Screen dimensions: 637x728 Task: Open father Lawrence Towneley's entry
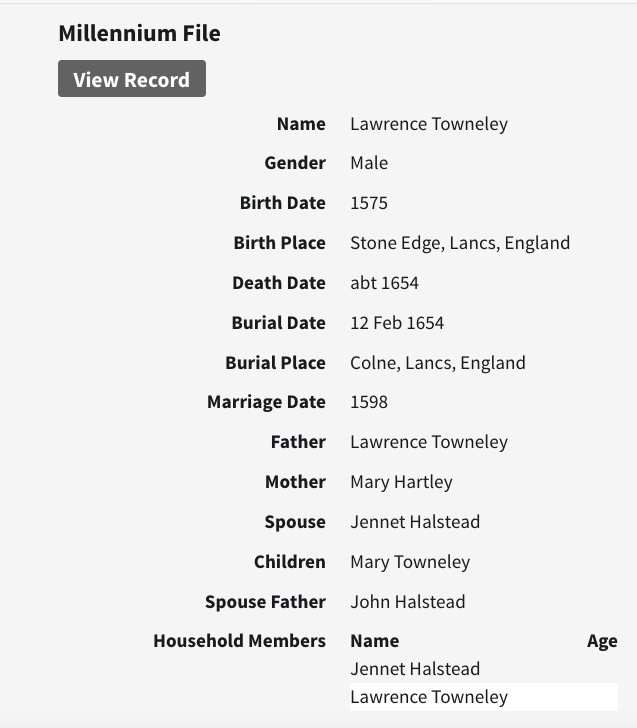[x=428, y=442]
